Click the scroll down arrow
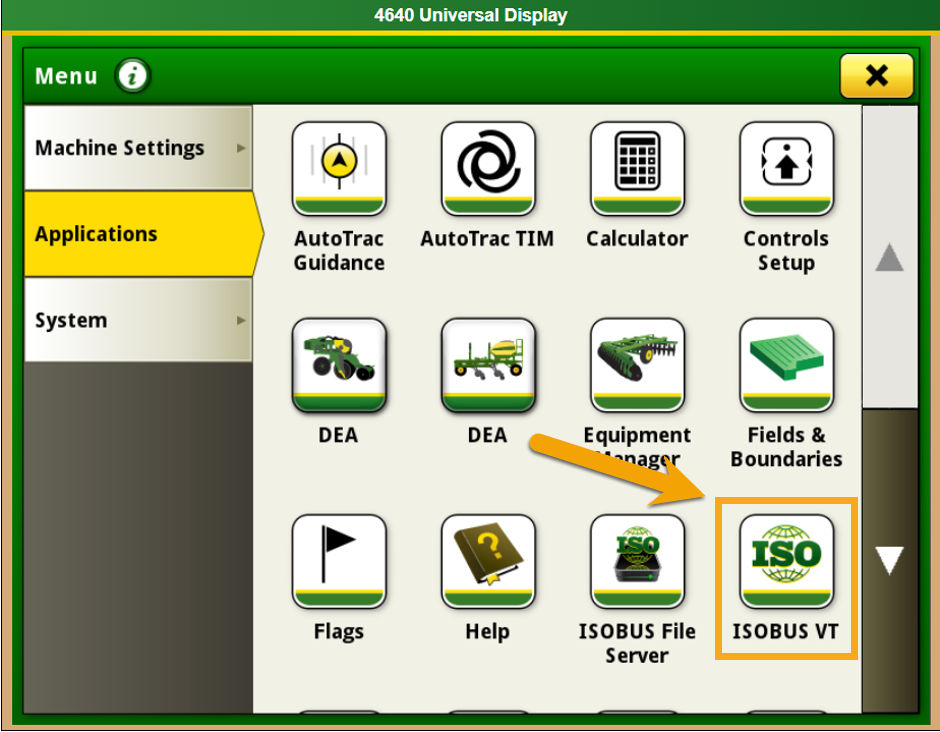Viewport: 940px width, 732px height. (889, 560)
